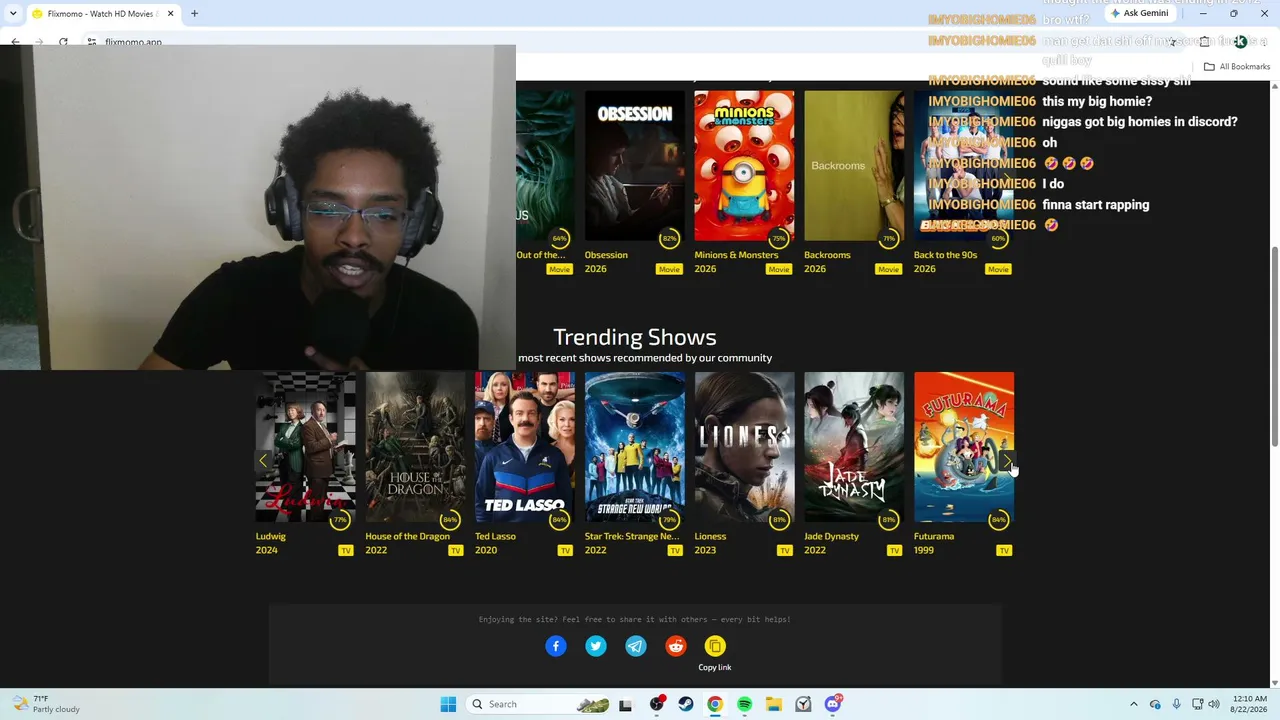The height and width of the screenshot is (720, 1280).
Task: Select the Obsession movie poster
Action: tap(635, 166)
